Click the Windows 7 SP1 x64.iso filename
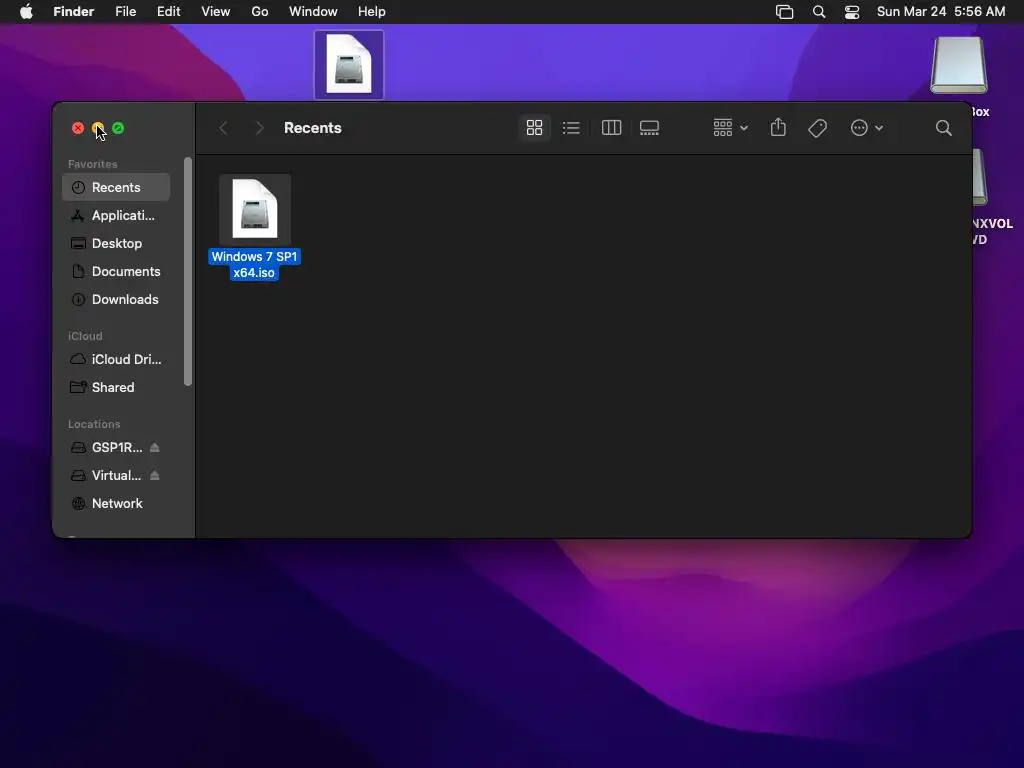Image resolution: width=1024 pixels, height=768 pixels. [x=254, y=264]
